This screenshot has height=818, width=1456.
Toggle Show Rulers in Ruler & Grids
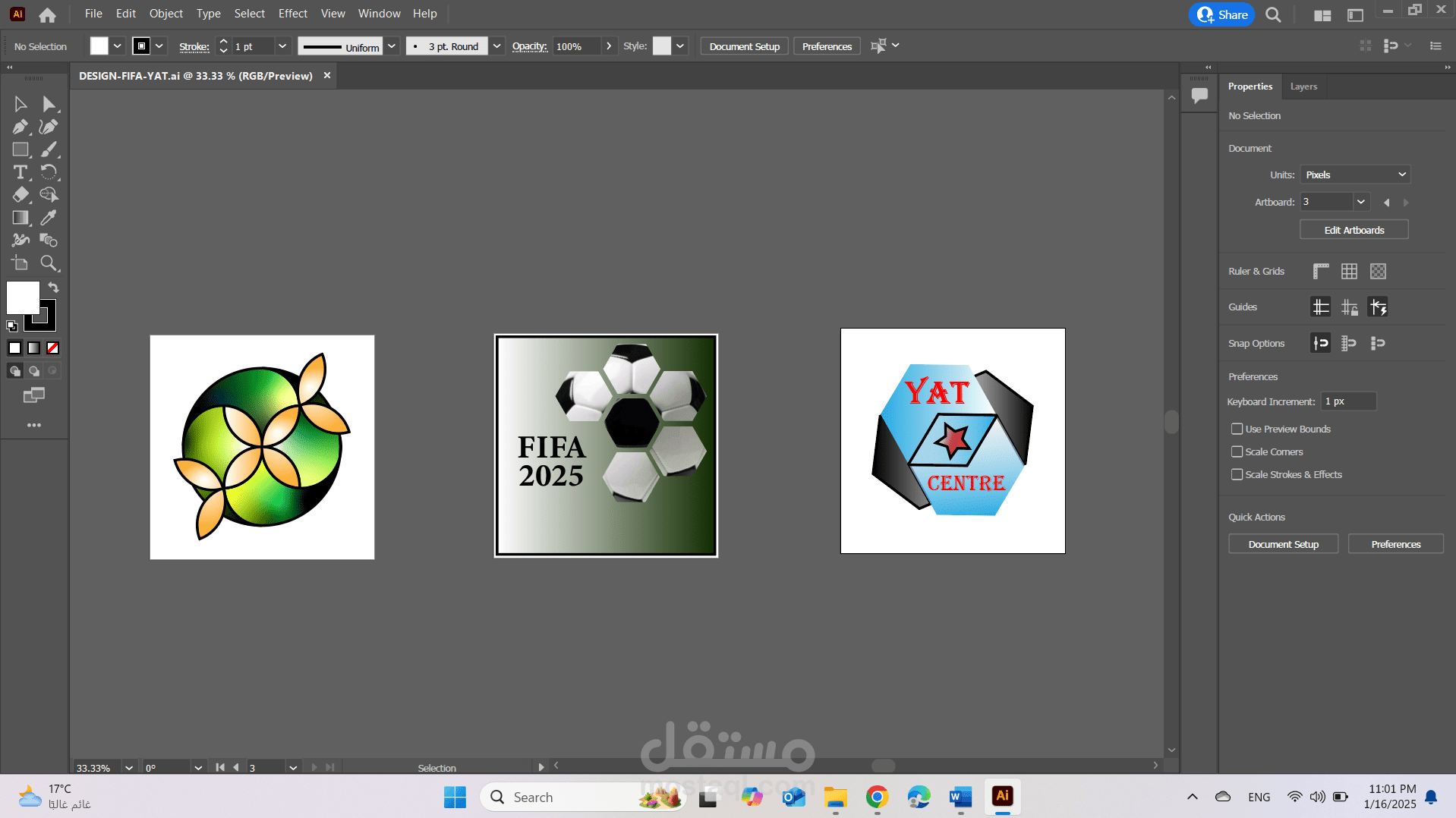(1321, 271)
